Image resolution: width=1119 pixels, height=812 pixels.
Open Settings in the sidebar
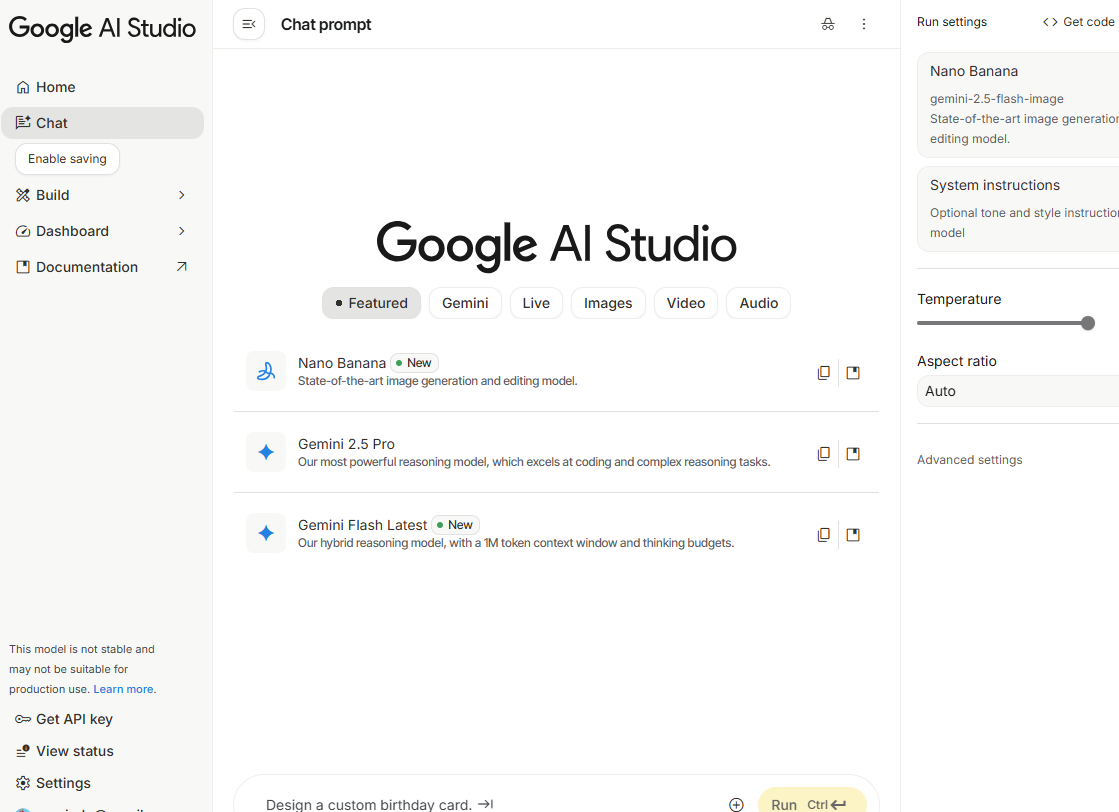coord(63,783)
